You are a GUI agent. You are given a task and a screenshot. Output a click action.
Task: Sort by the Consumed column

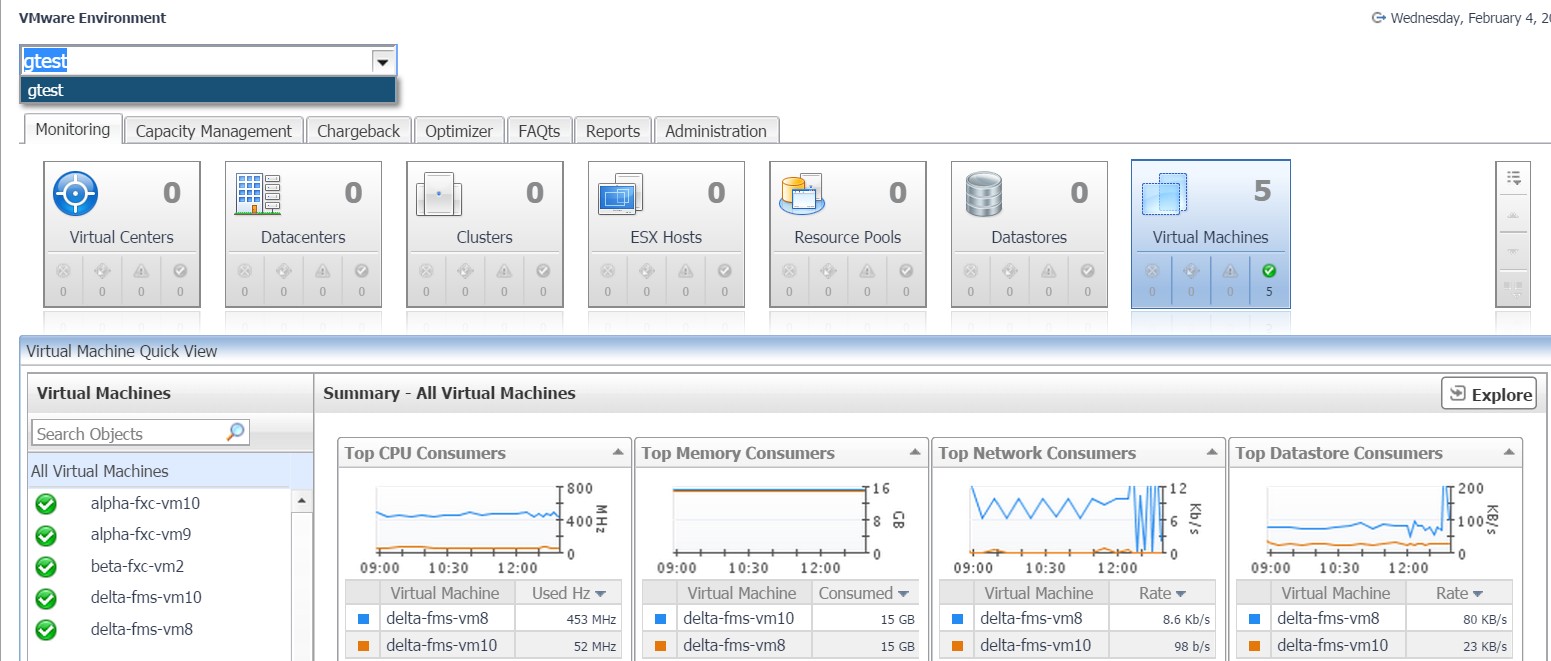tap(866, 593)
